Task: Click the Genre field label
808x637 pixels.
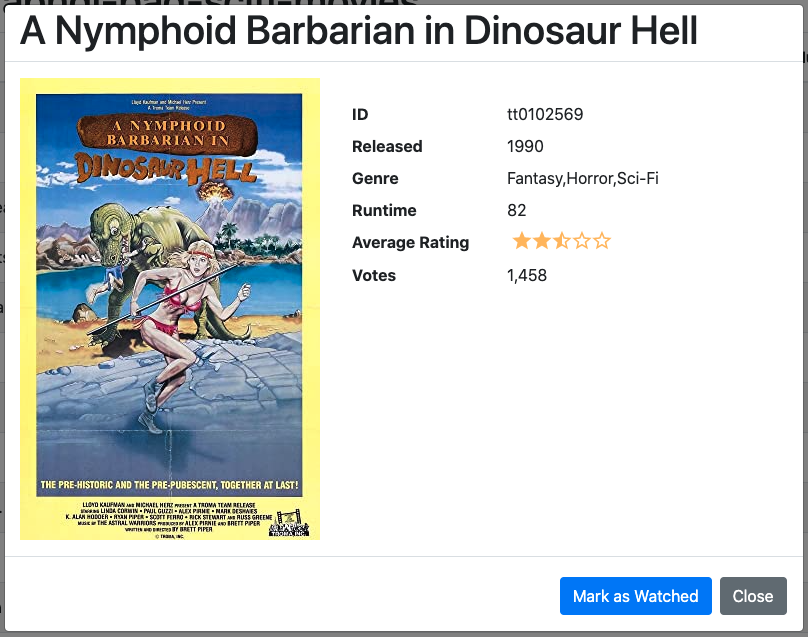Action: click(x=375, y=178)
